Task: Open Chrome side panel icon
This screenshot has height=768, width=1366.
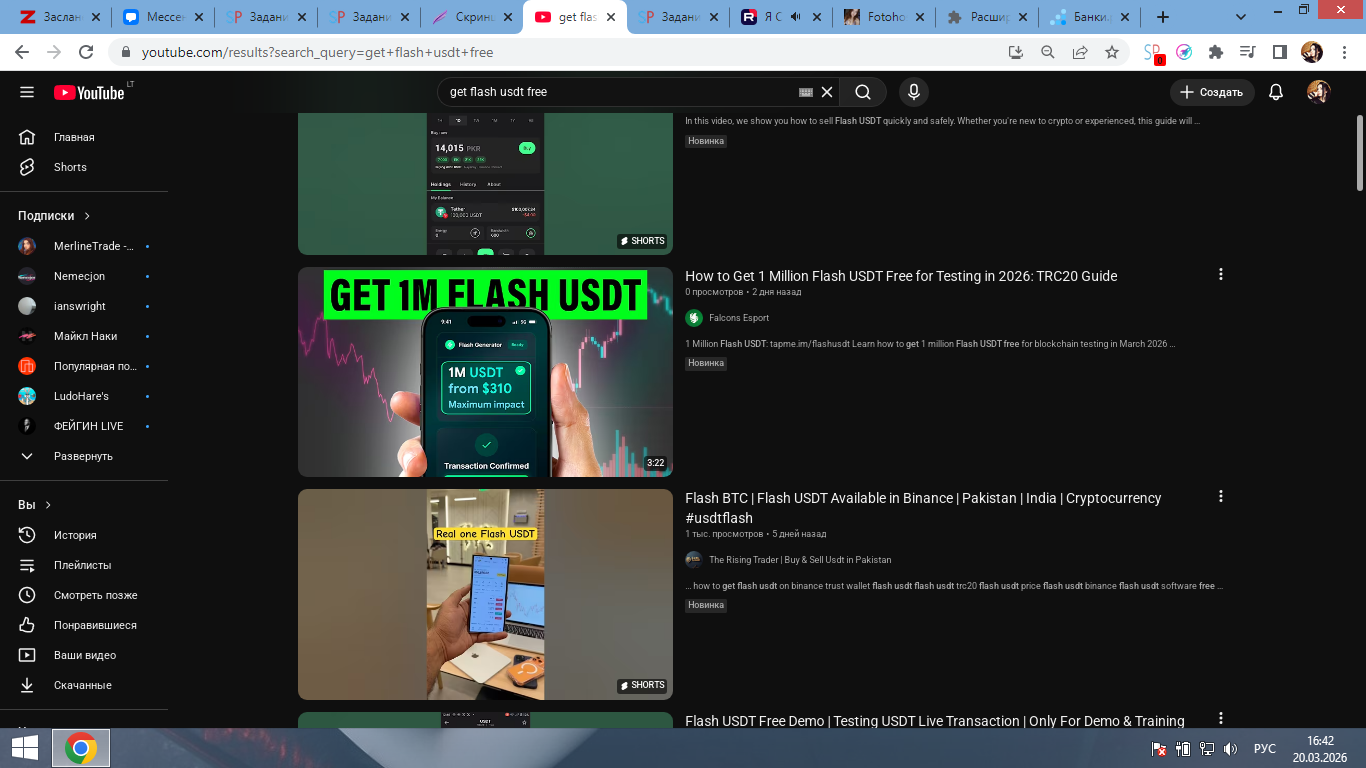Action: pyautogui.click(x=1279, y=52)
